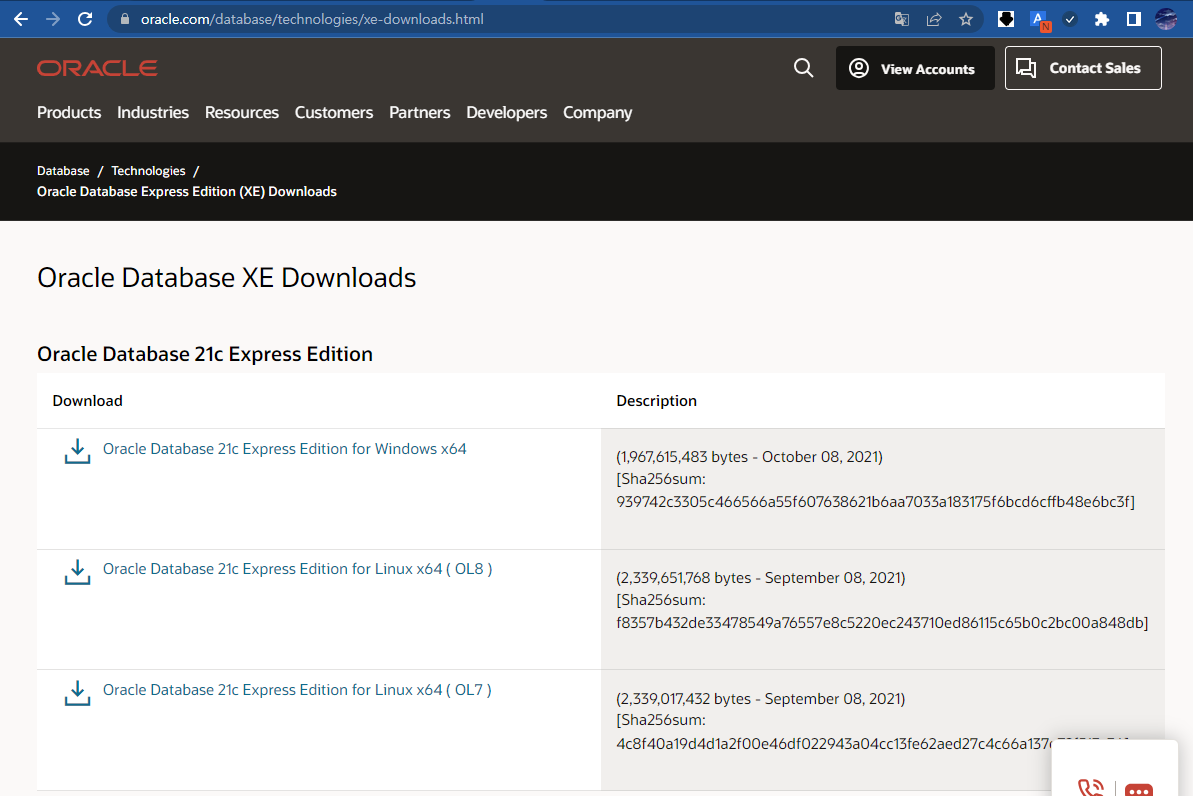Select the OL8 Sha256sum hash starting f8357b
This screenshot has height=796, width=1193.
click(x=882, y=623)
